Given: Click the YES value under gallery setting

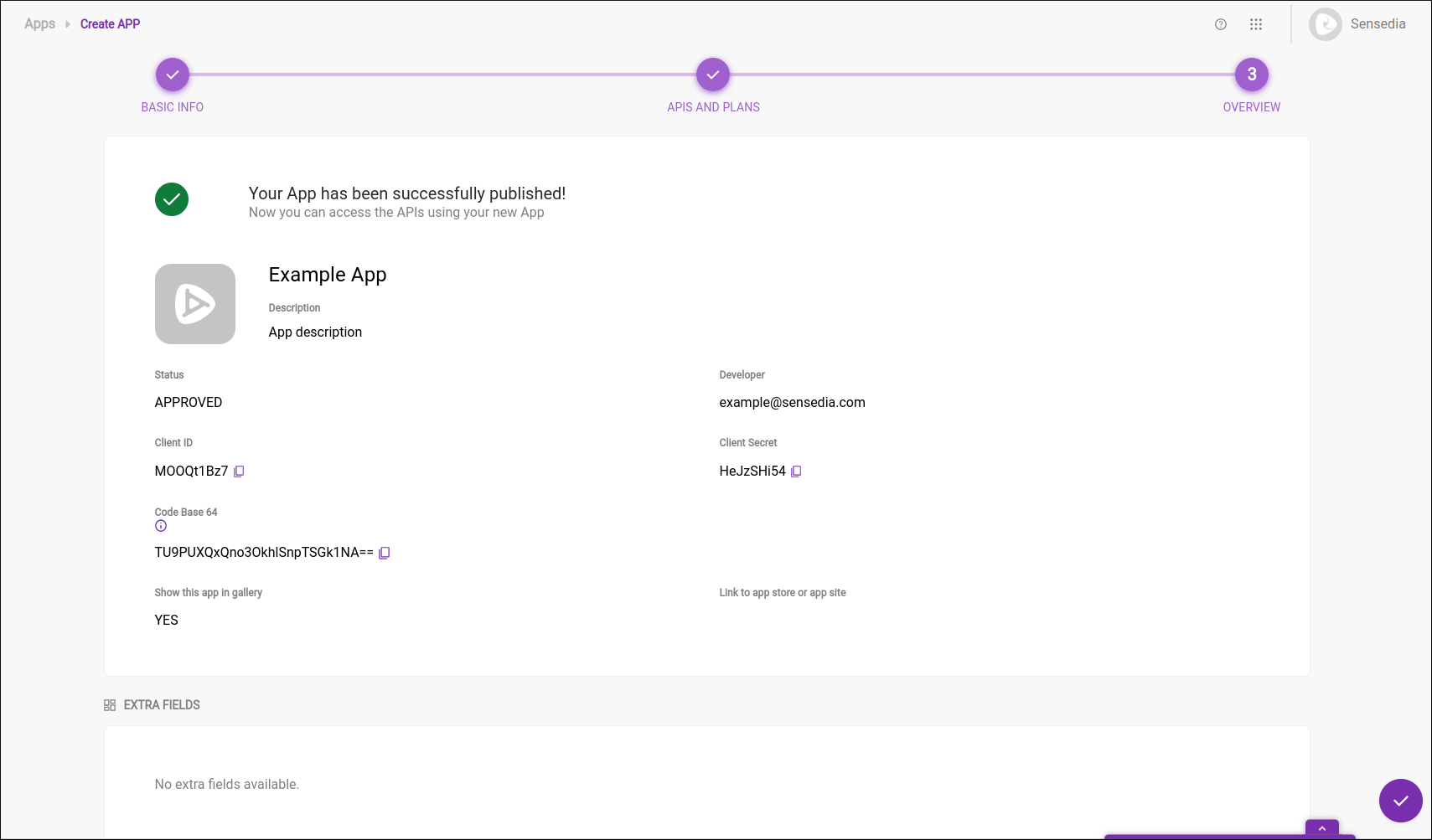Looking at the screenshot, I should (x=166, y=620).
